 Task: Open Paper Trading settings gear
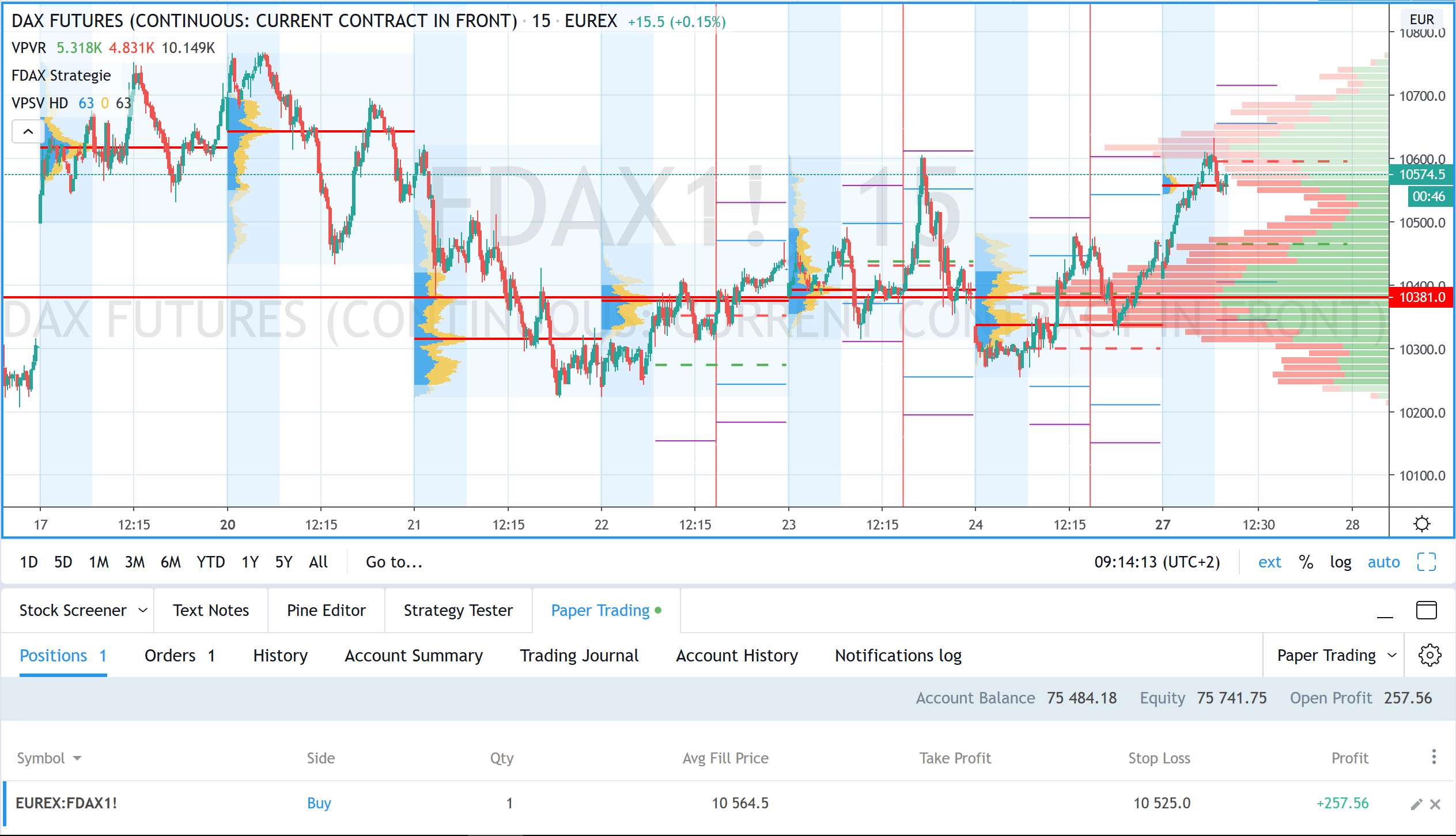1429,655
